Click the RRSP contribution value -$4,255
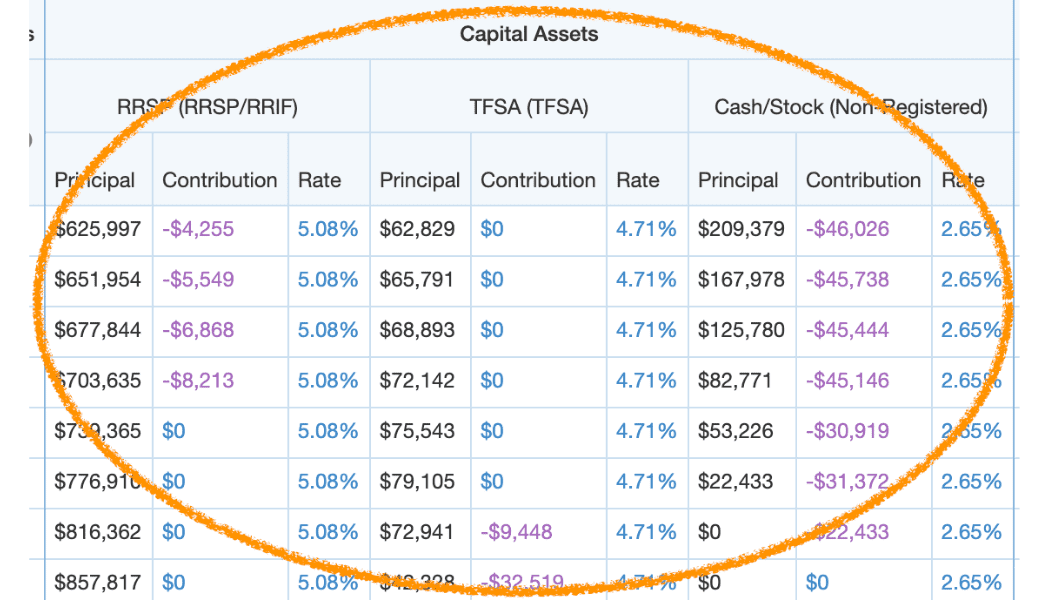The width and height of the screenshot is (1050, 600). [198, 229]
